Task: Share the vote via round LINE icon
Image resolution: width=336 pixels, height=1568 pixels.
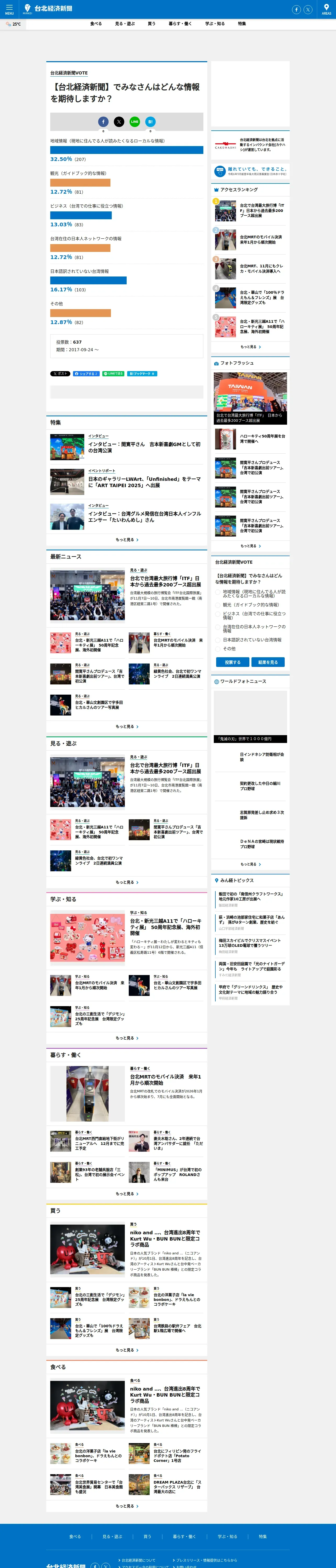Action: tap(135, 122)
